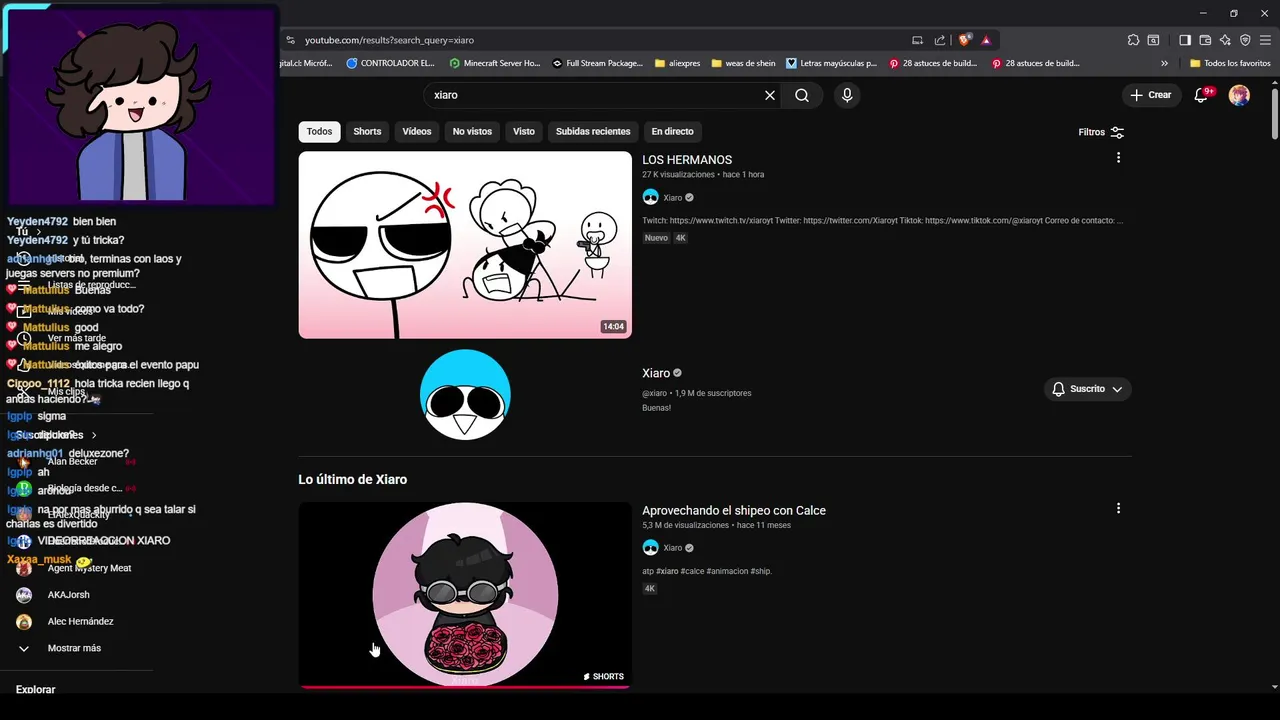The image size is (1280, 720).
Task: Open the weas de shein bookmark folder
Action: (743, 63)
